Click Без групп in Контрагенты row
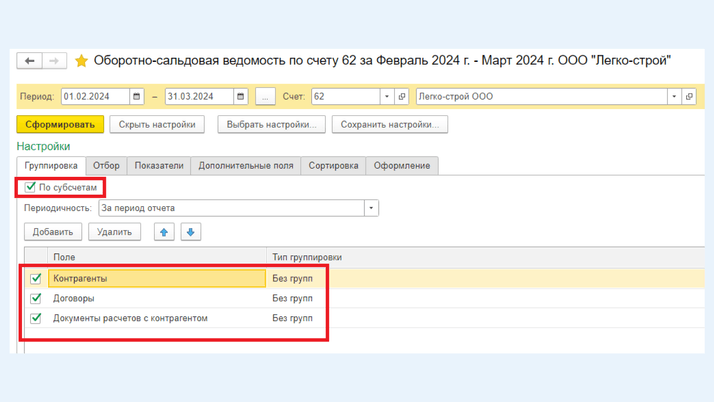Screen dimensions: 714x402 (x=292, y=278)
